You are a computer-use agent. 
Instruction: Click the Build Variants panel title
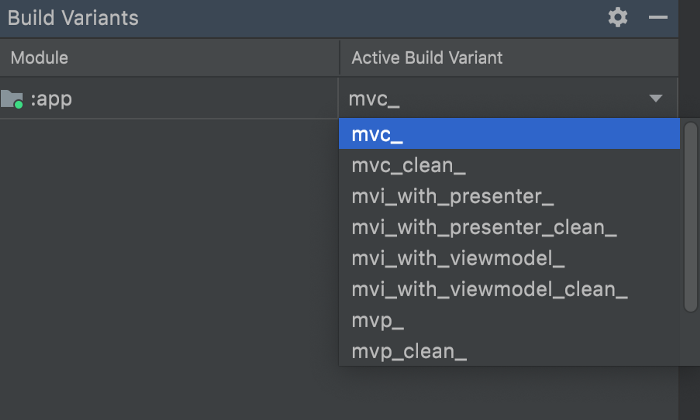point(73,18)
